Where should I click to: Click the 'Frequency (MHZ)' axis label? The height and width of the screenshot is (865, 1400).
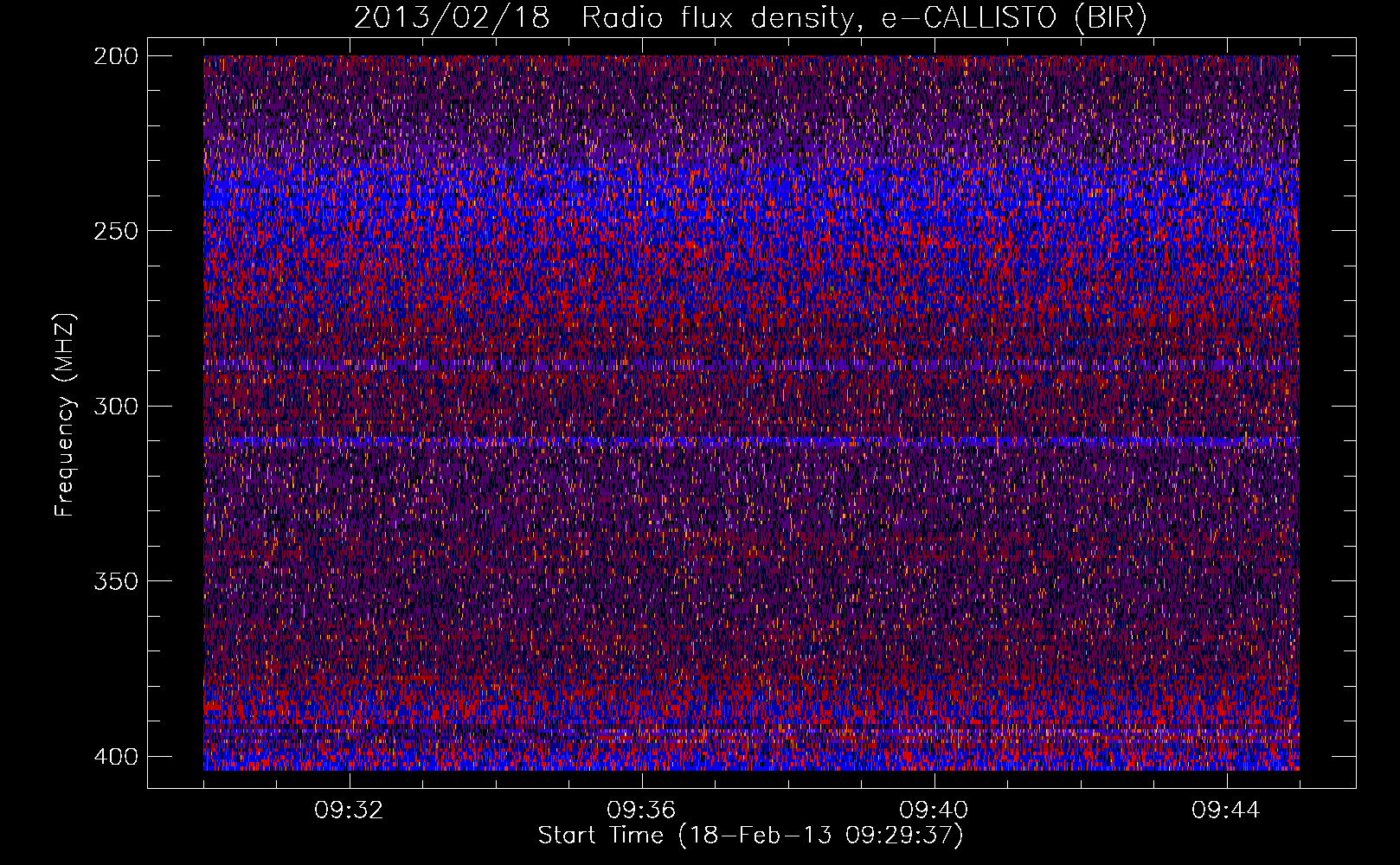(x=65, y=415)
